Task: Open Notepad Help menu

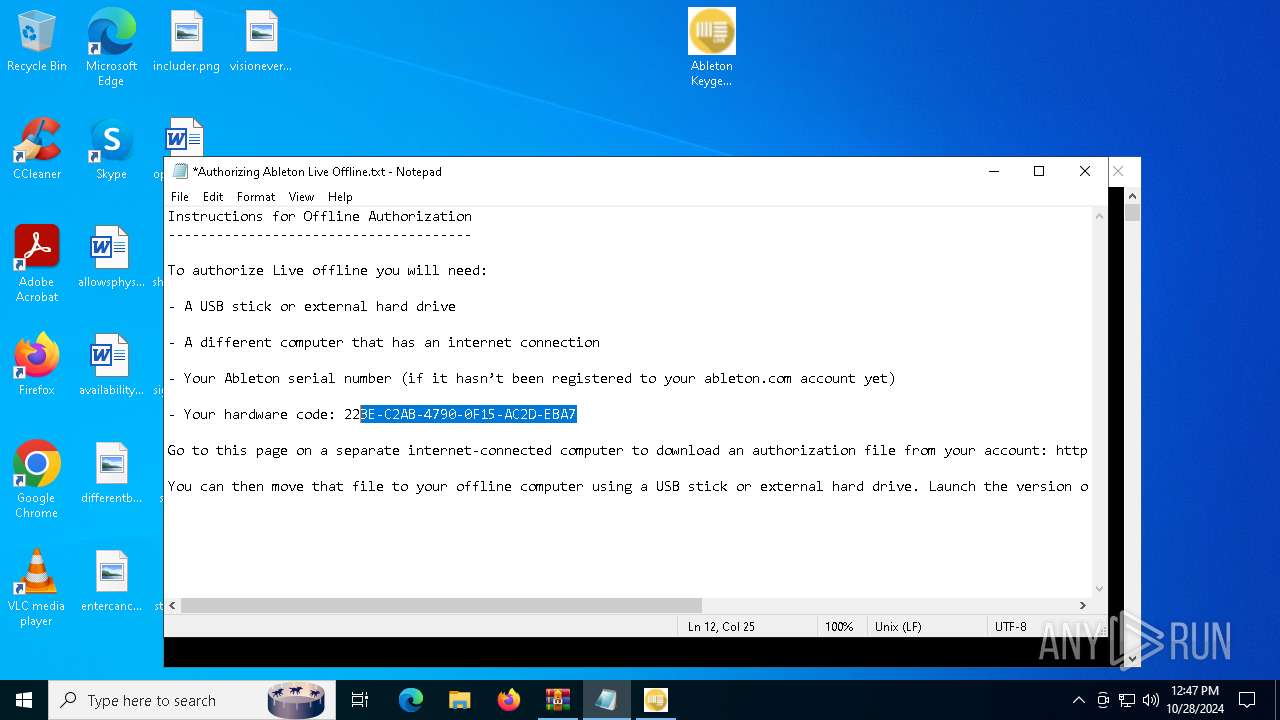Action: pyautogui.click(x=340, y=197)
